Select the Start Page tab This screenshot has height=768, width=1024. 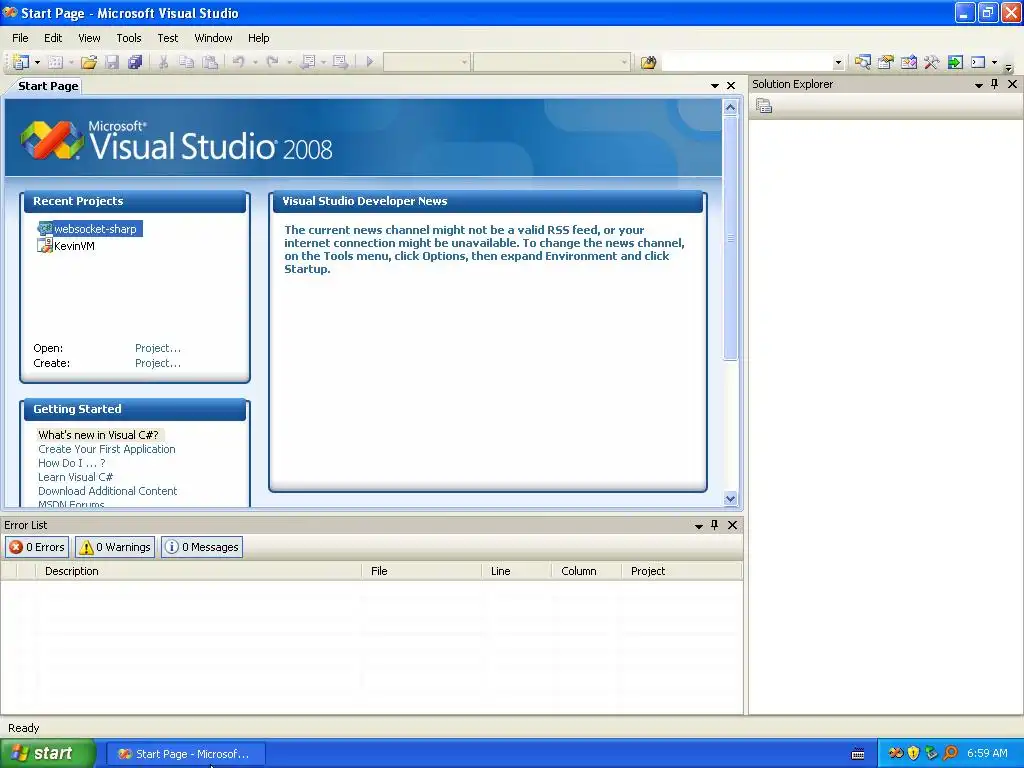click(x=48, y=86)
